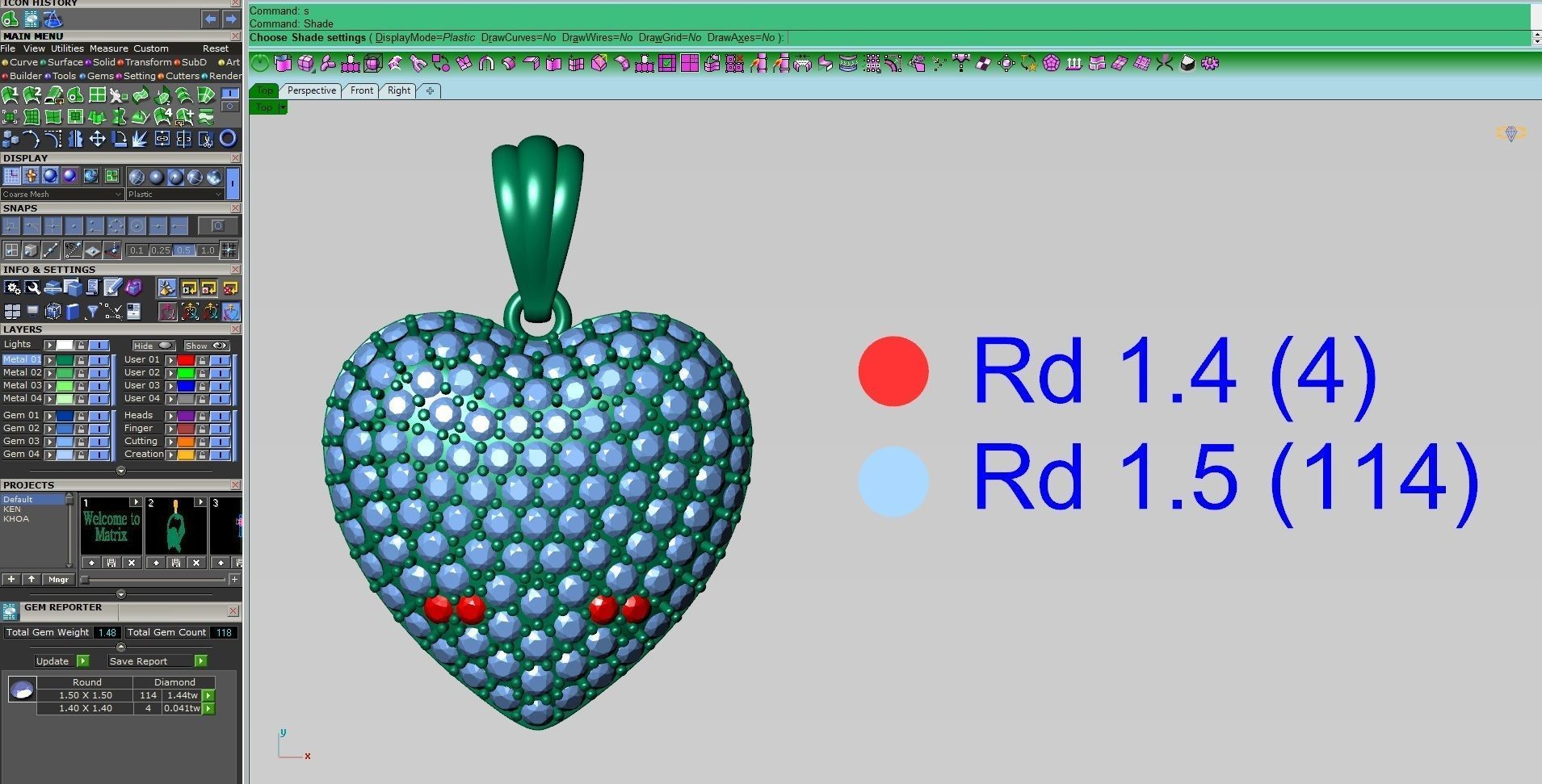Select the SubD bridge arch icon
Viewport: 1542px width, 784px height.
tap(486, 63)
